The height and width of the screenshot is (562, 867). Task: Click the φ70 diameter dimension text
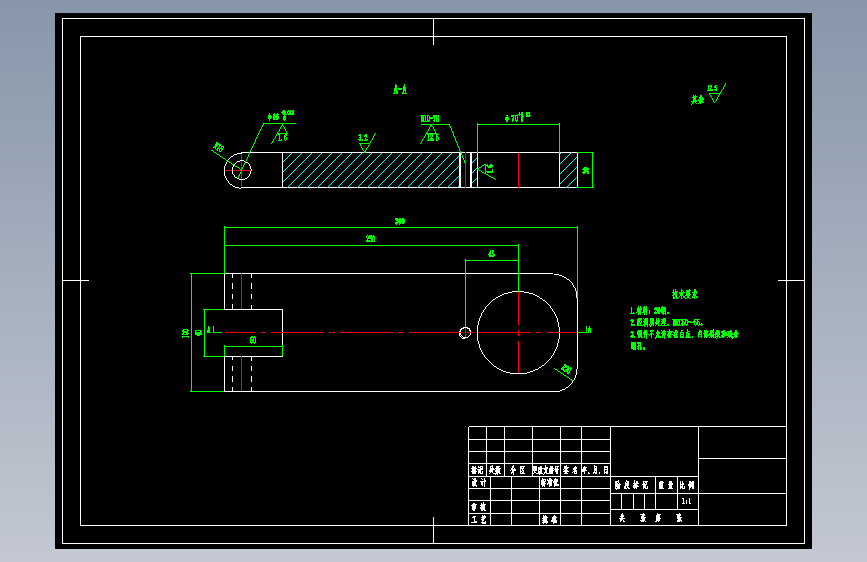518,117
